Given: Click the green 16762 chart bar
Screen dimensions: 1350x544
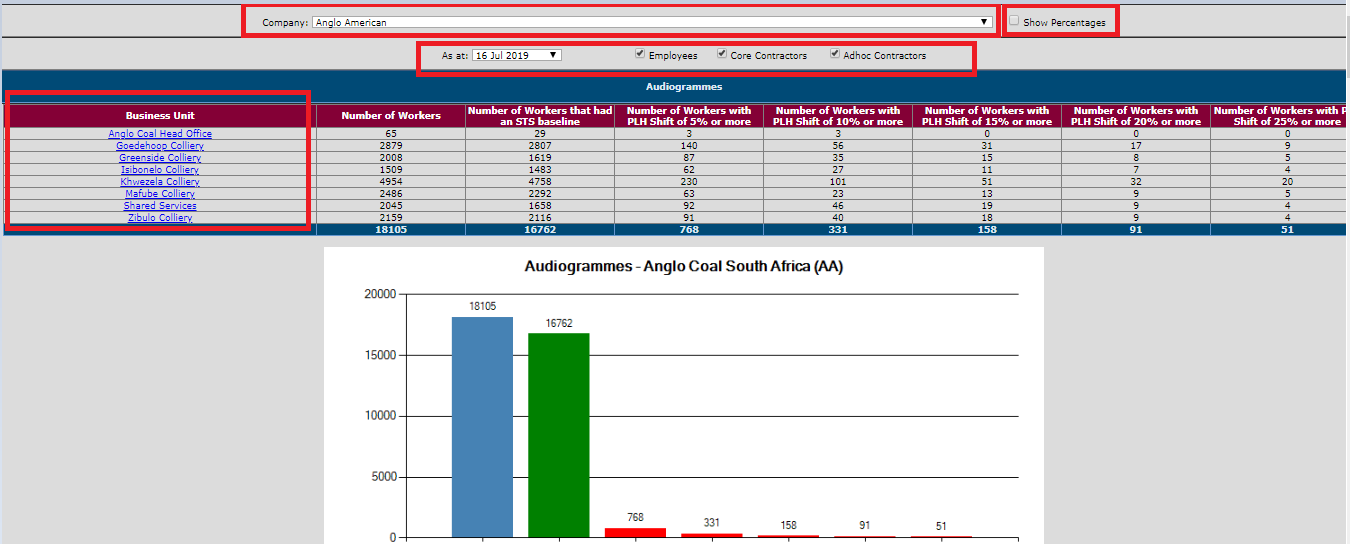Looking at the screenshot, I should 559,435.
